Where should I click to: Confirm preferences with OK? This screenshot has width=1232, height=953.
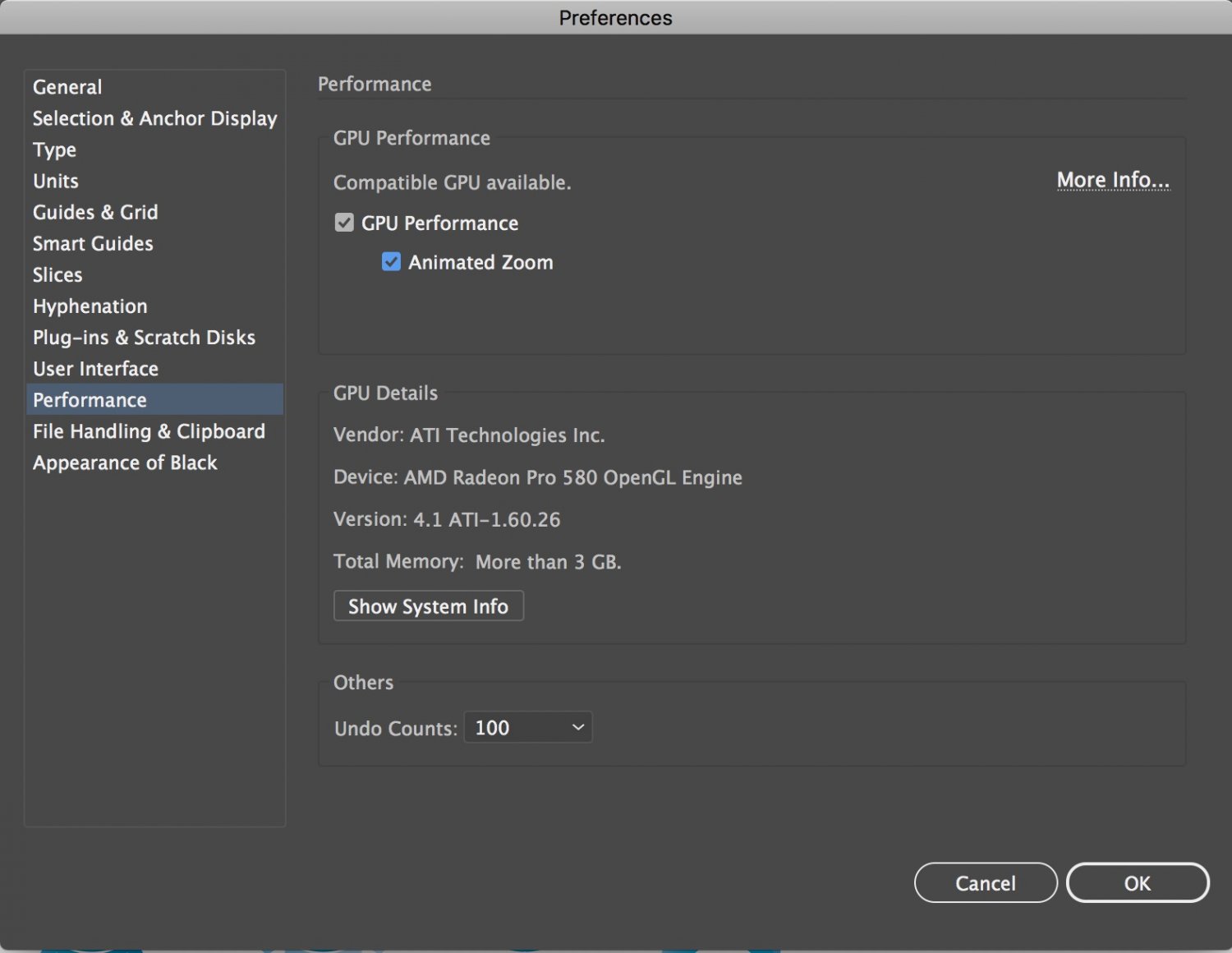[x=1138, y=883]
